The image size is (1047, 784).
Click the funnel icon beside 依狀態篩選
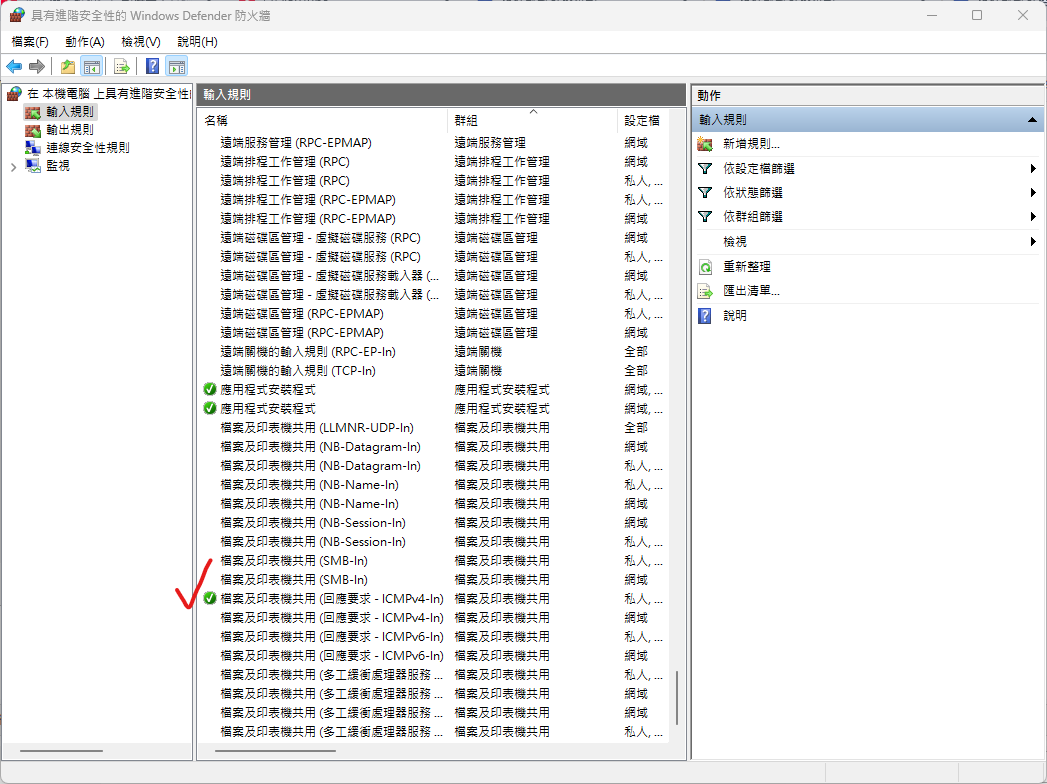(x=705, y=192)
